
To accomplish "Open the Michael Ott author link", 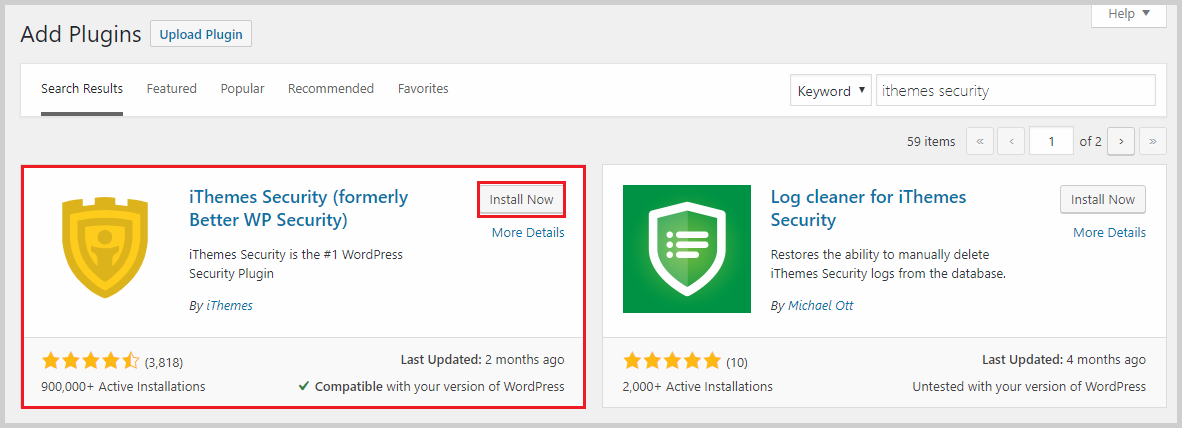I will click(820, 306).
